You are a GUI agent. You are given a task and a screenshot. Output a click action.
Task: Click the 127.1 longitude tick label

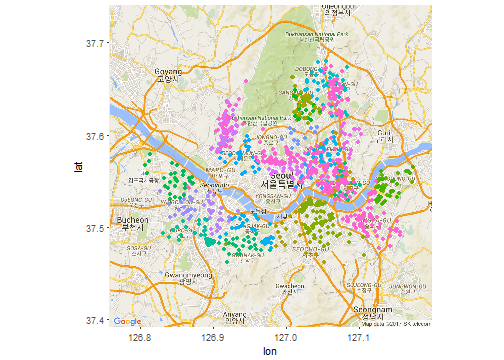click(359, 338)
